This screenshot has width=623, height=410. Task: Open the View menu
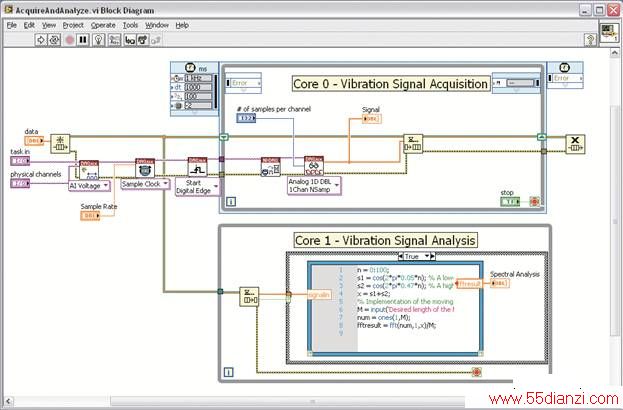tap(49, 25)
